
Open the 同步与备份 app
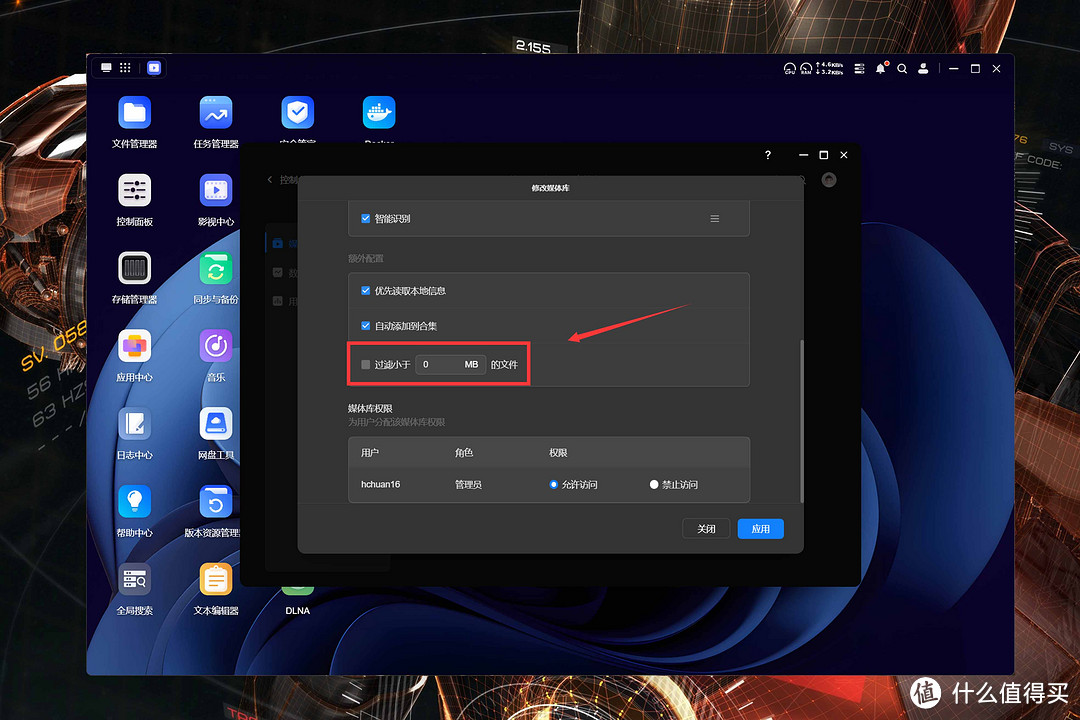[x=215, y=269]
